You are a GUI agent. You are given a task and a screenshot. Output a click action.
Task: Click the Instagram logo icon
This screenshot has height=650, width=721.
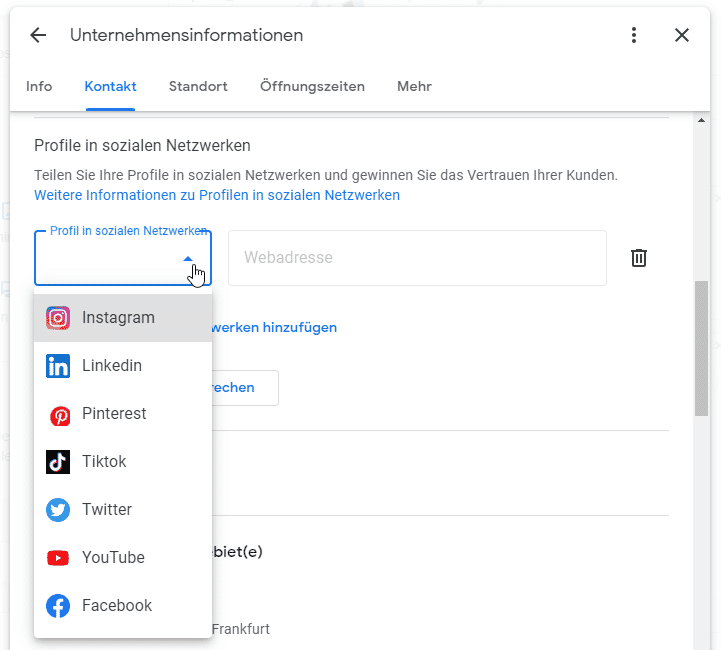coord(58,318)
